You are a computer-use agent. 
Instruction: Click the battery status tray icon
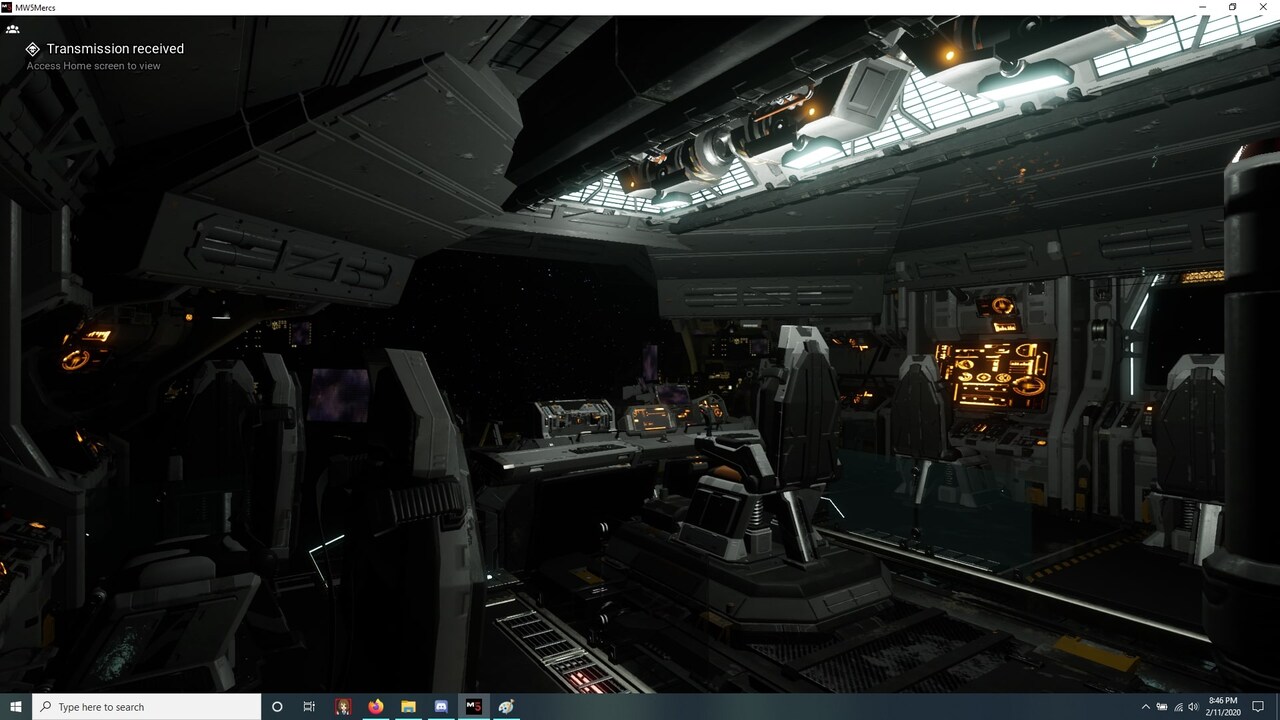[1162, 707]
